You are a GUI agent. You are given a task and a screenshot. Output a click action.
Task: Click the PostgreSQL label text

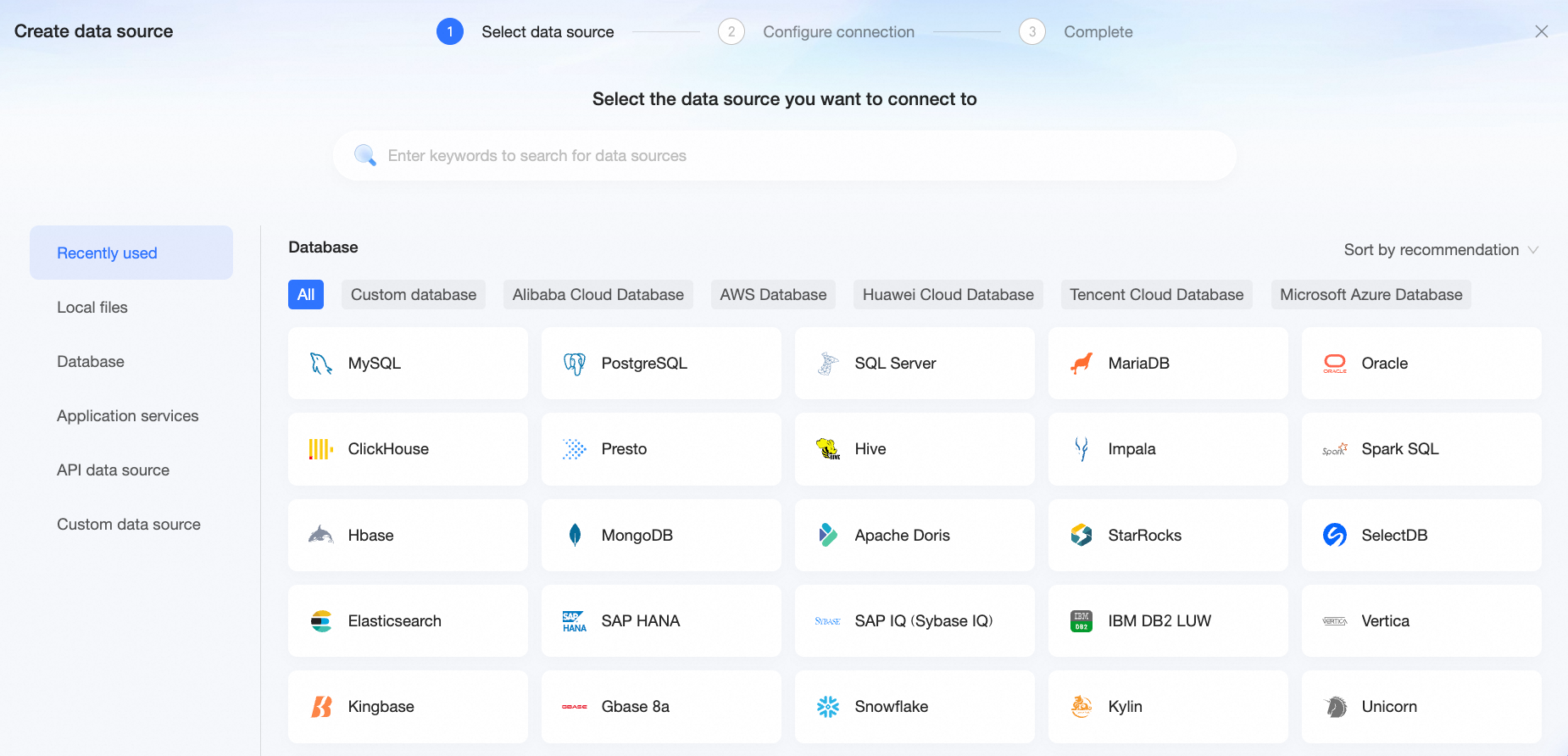point(644,364)
